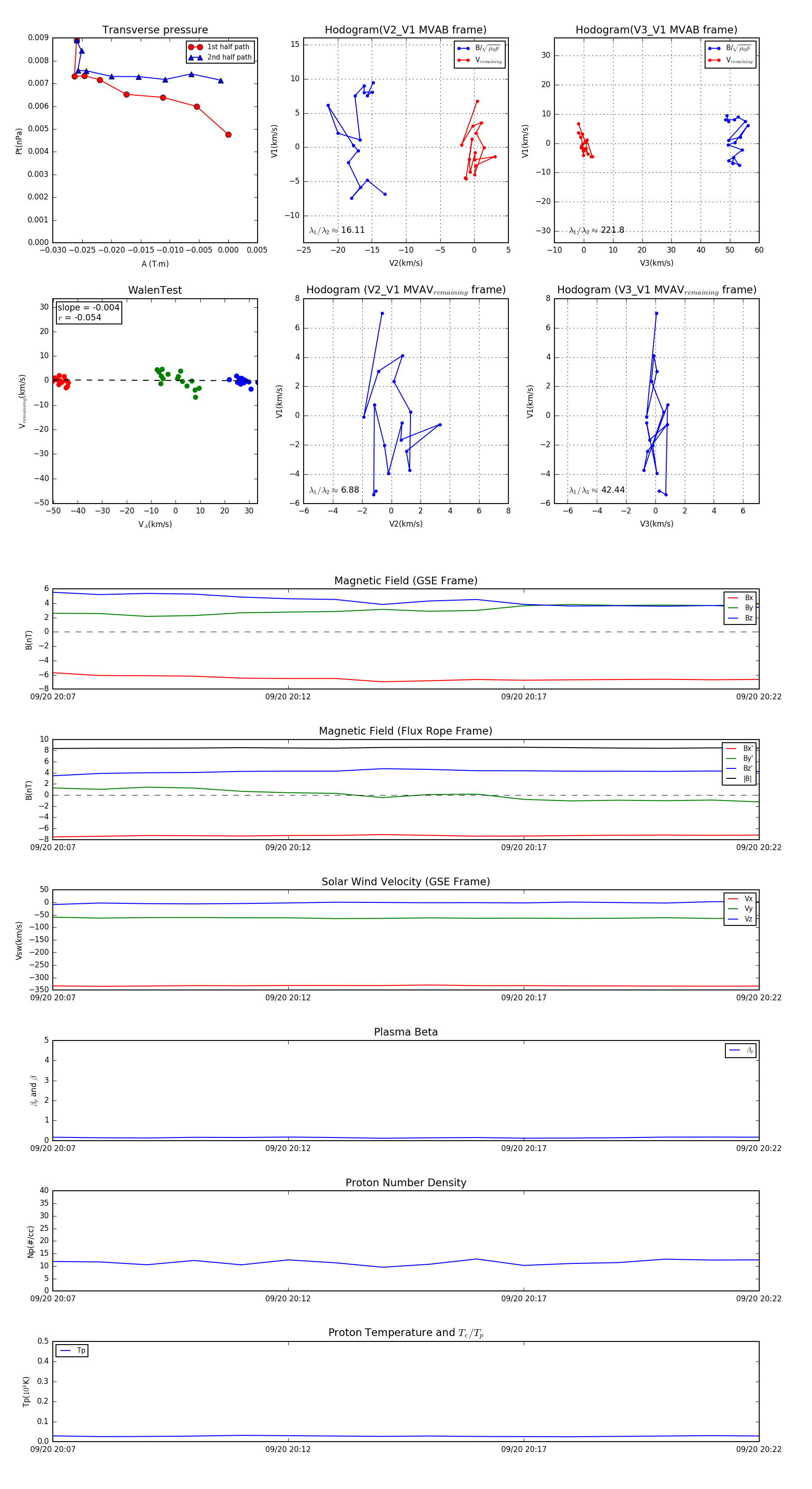The image size is (812, 1489).
Task: Select the V_remaining legend entry in V3_V1 MVAB hodogram
Action: (730, 60)
